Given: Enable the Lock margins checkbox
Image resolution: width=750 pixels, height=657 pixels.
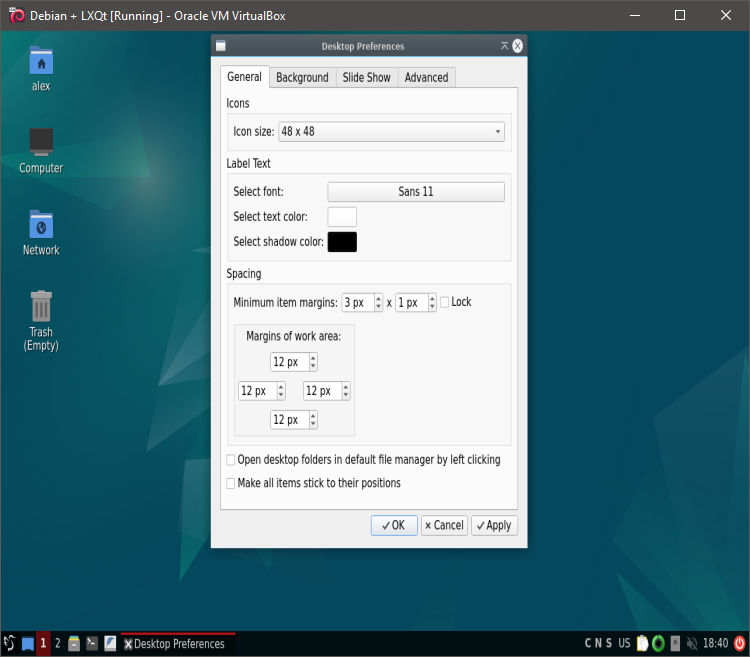Looking at the screenshot, I should click(445, 302).
